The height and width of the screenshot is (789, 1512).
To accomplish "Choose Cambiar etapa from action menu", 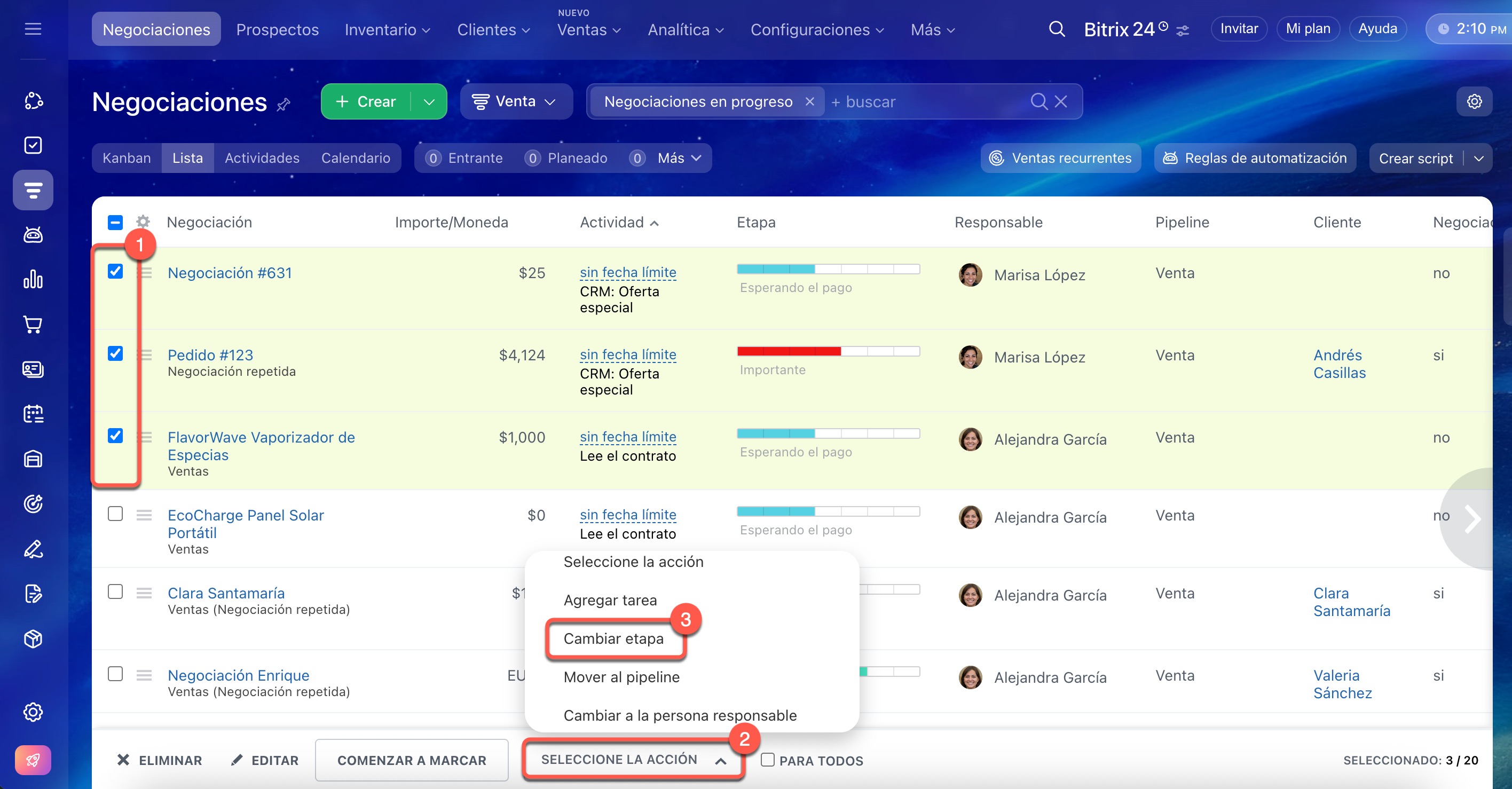I will pos(613,638).
